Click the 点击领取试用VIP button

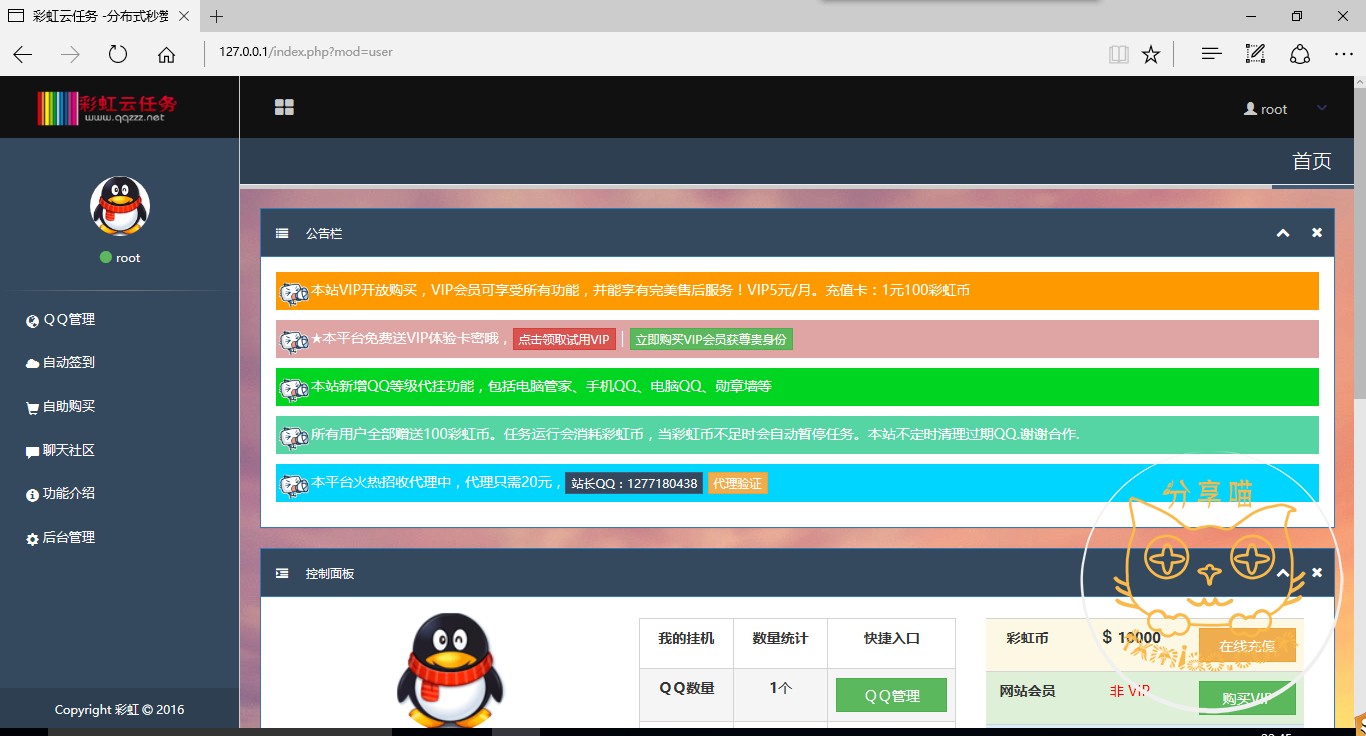point(564,339)
